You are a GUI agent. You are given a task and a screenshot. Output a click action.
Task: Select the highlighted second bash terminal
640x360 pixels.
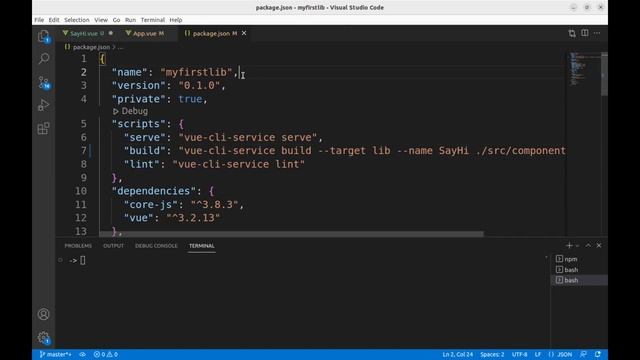pos(579,280)
